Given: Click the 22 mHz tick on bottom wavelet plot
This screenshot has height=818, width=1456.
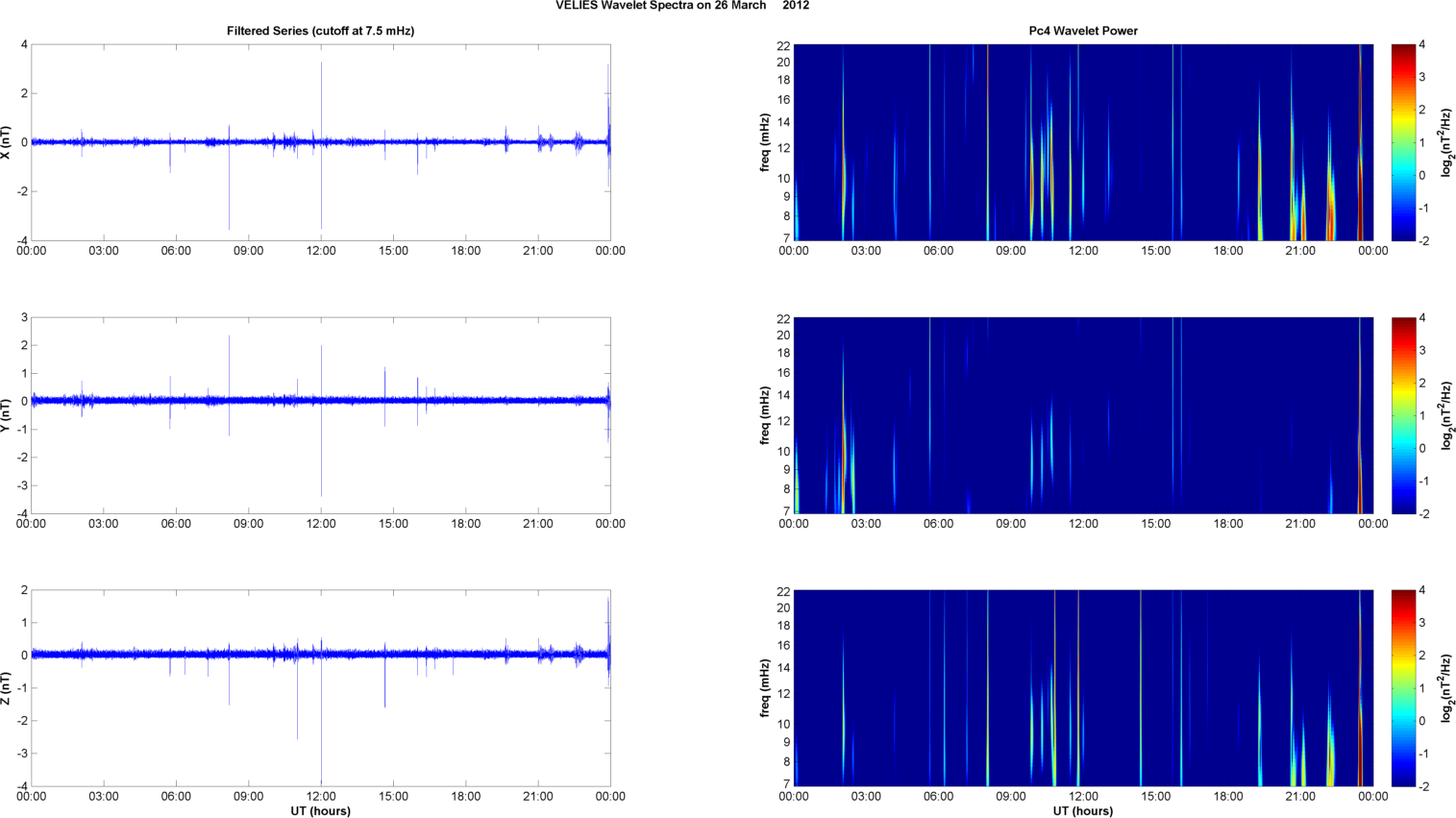Looking at the screenshot, I should 782,591.
